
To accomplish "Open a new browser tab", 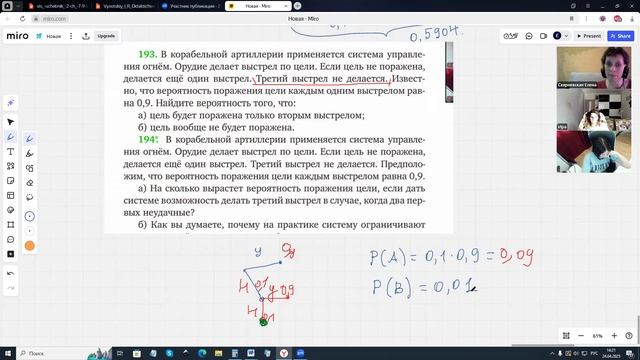I will [x=298, y=6].
